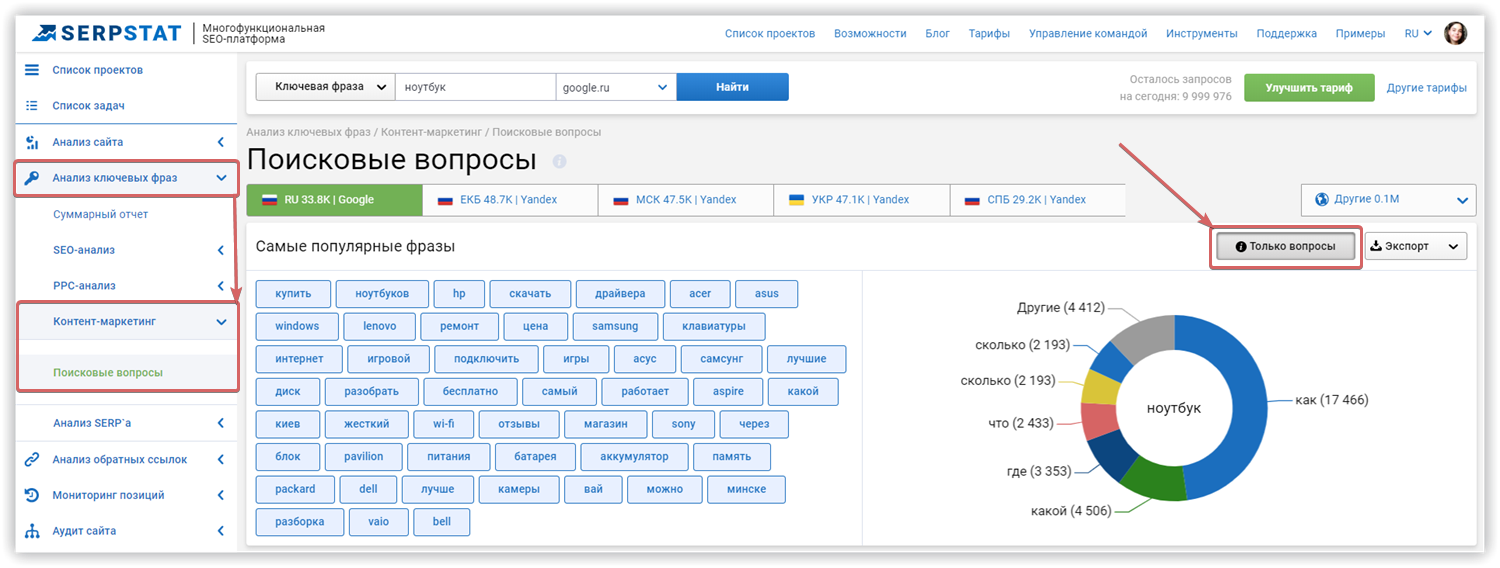Click the Найти search button
The width and height of the screenshot is (1500, 568).
coord(732,87)
